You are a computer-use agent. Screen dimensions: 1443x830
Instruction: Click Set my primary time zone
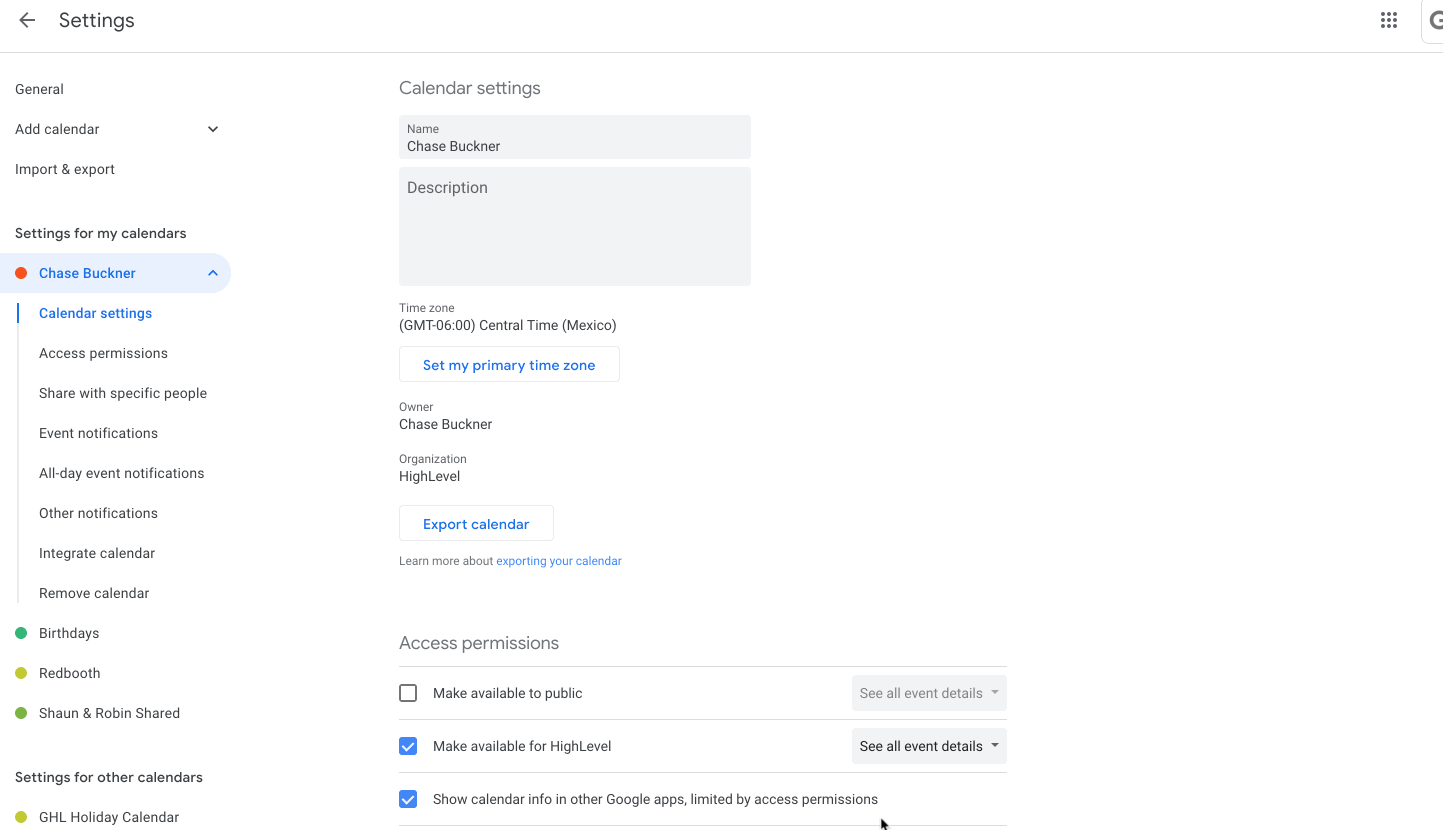[509, 364]
